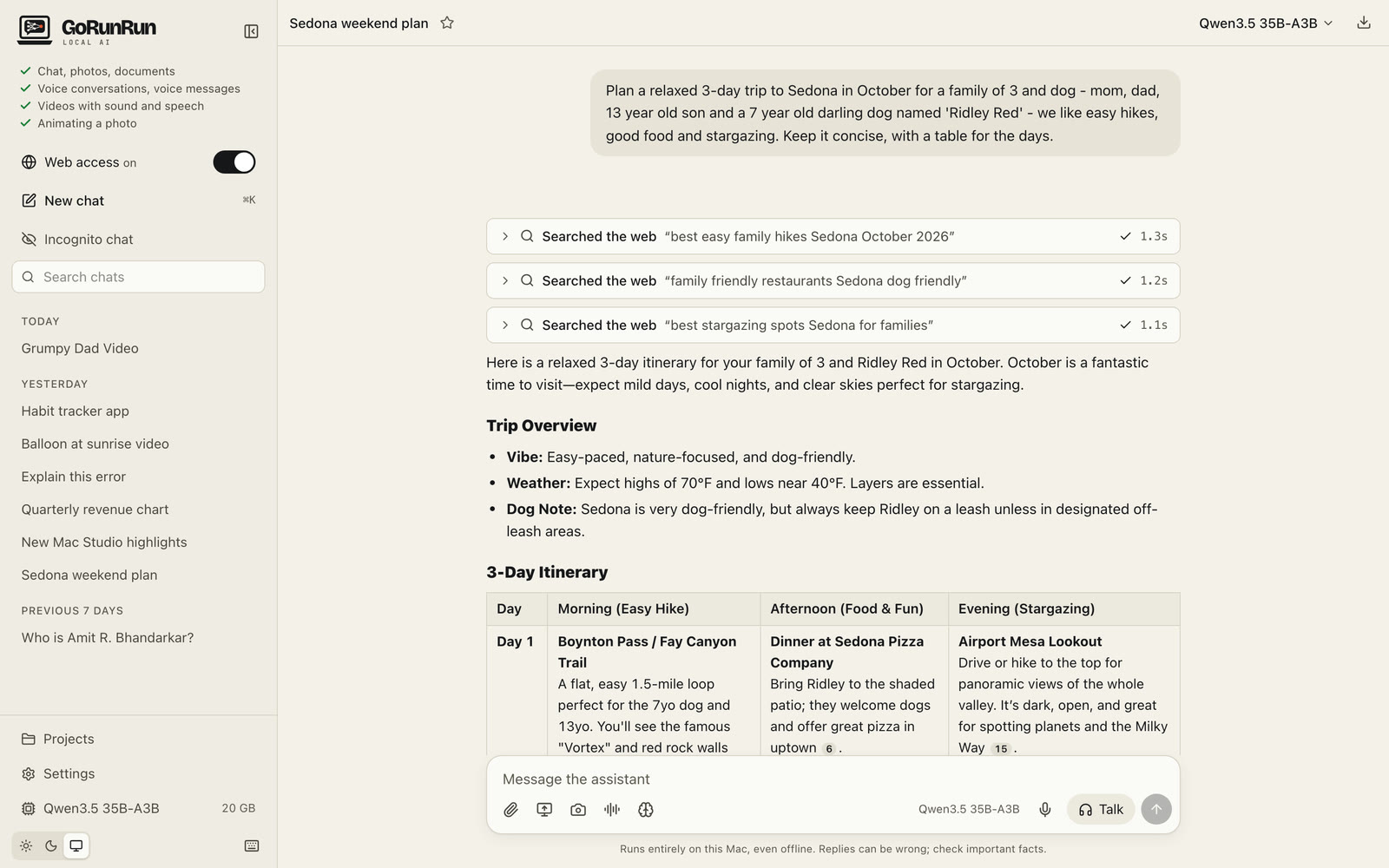Select the system theme monitor option
The height and width of the screenshot is (868, 1389).
[x=76, y=846]
